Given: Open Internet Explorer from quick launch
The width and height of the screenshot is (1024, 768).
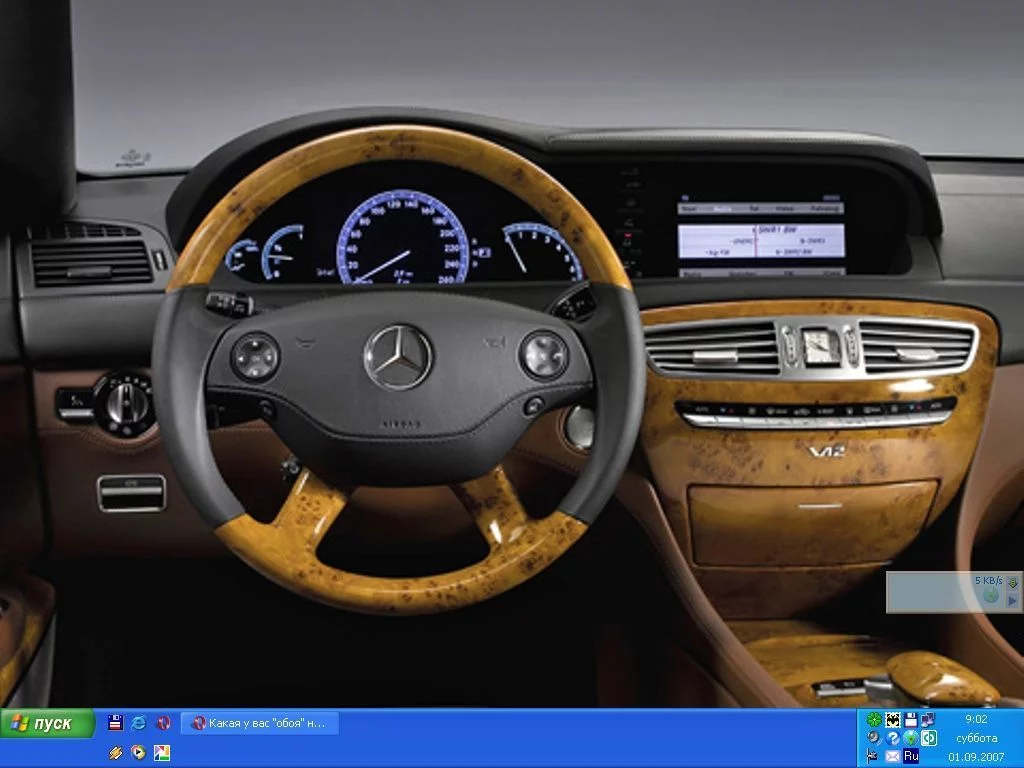Looking at the screenshot, I should [x=138, y=722].
